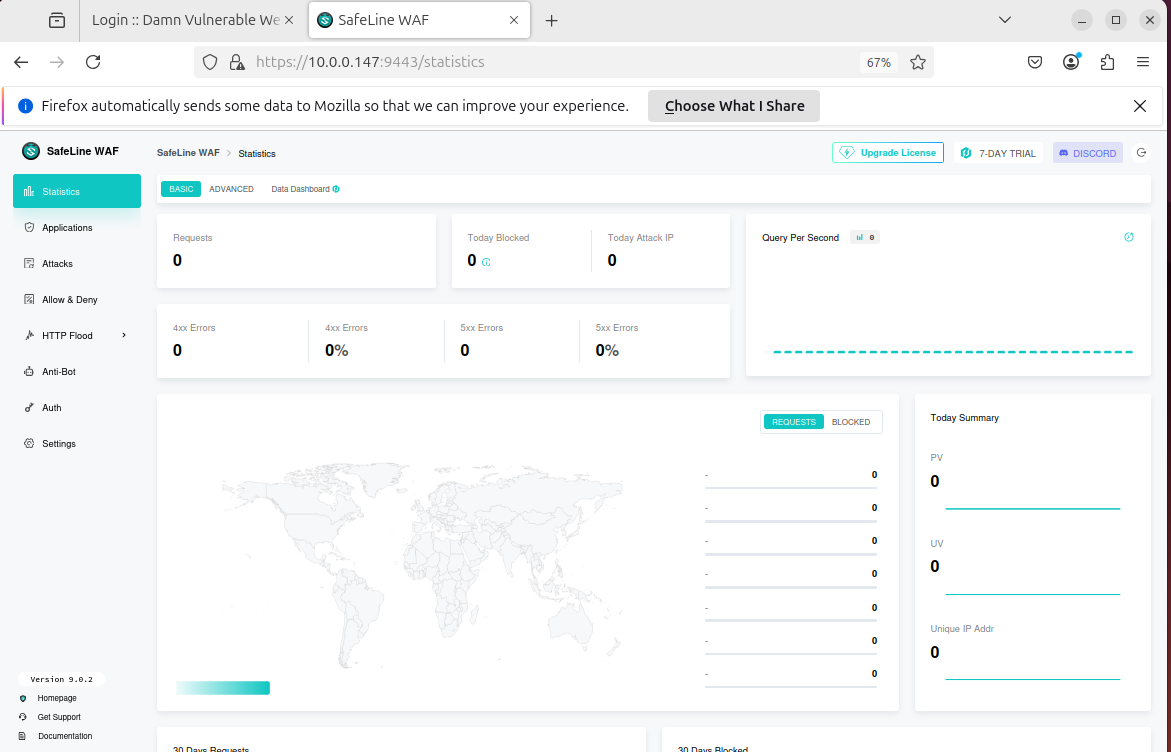This screenshot has height=752, width=1171.
Task: Open the Firefox View icon
Action: pyautogui.click(x=57, y=20)
